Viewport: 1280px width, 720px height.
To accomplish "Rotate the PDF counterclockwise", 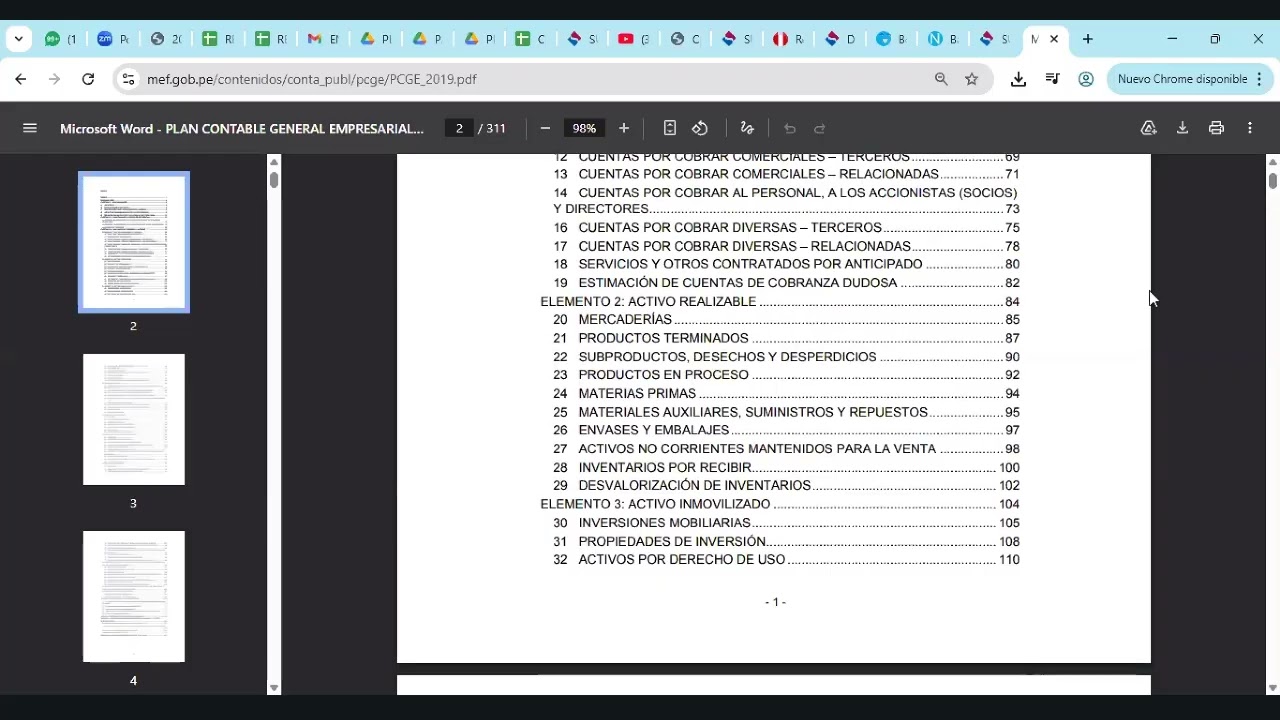I will point(700,128).
